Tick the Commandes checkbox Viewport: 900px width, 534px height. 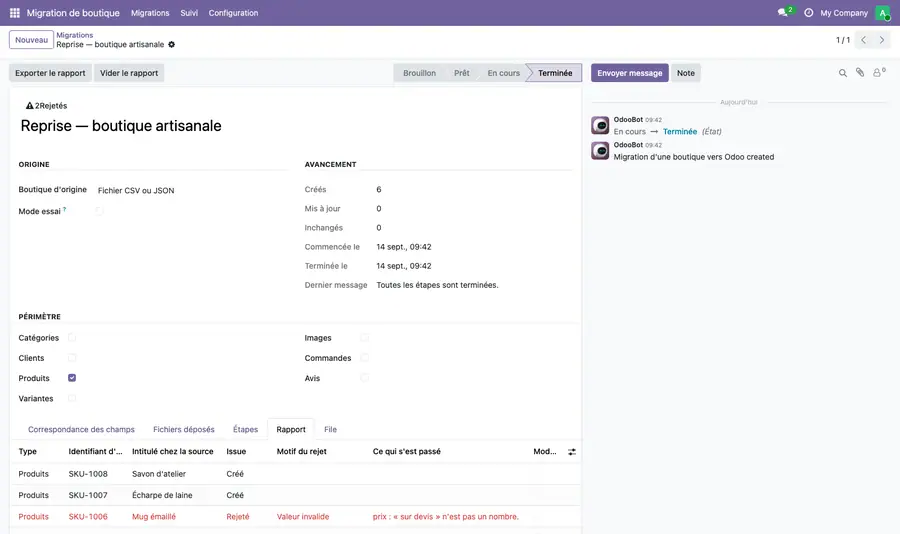pos(364,358)
